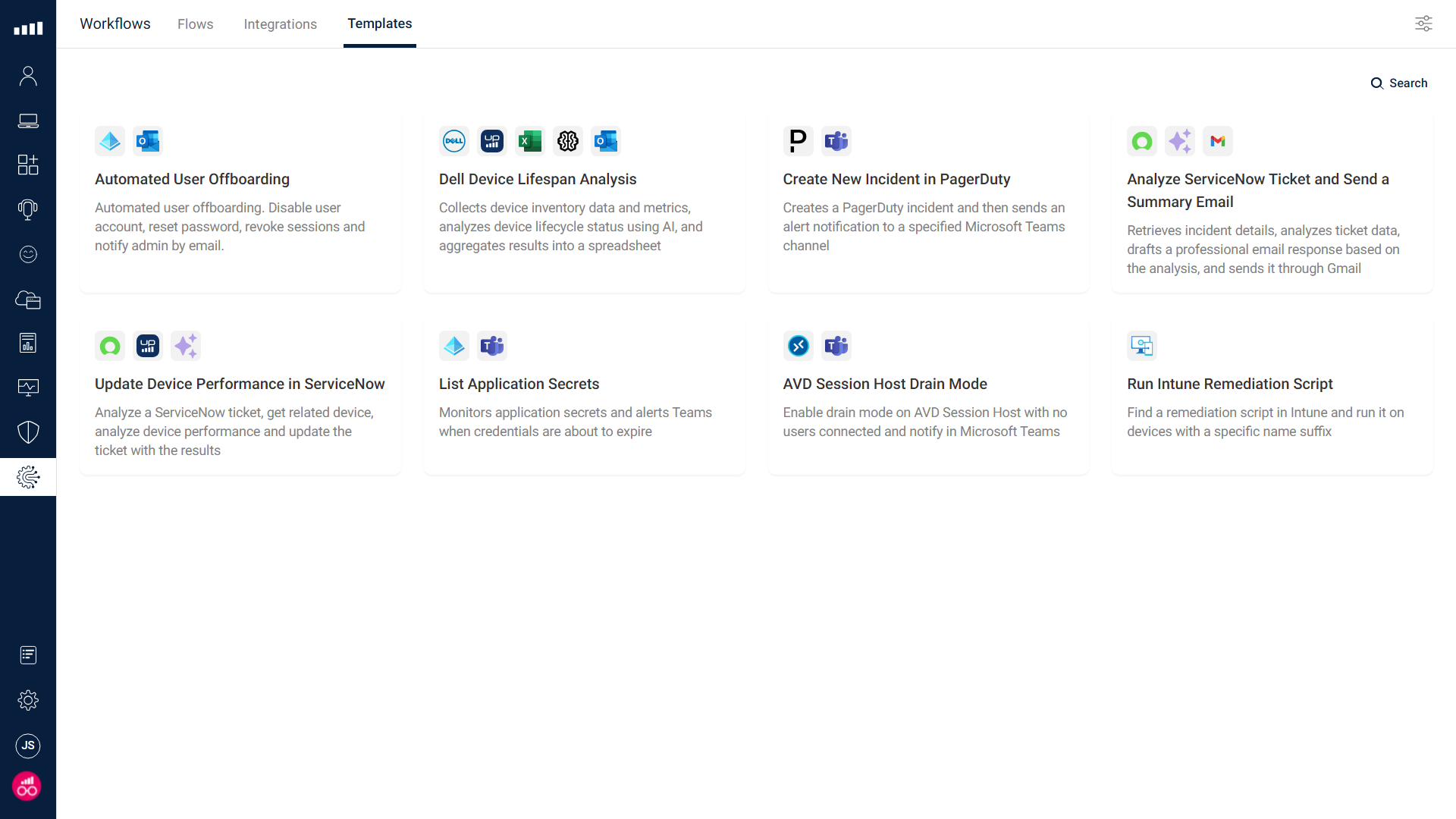
Task: Click the settings gear sidebar icon
Action: click(x=28, y=700)
